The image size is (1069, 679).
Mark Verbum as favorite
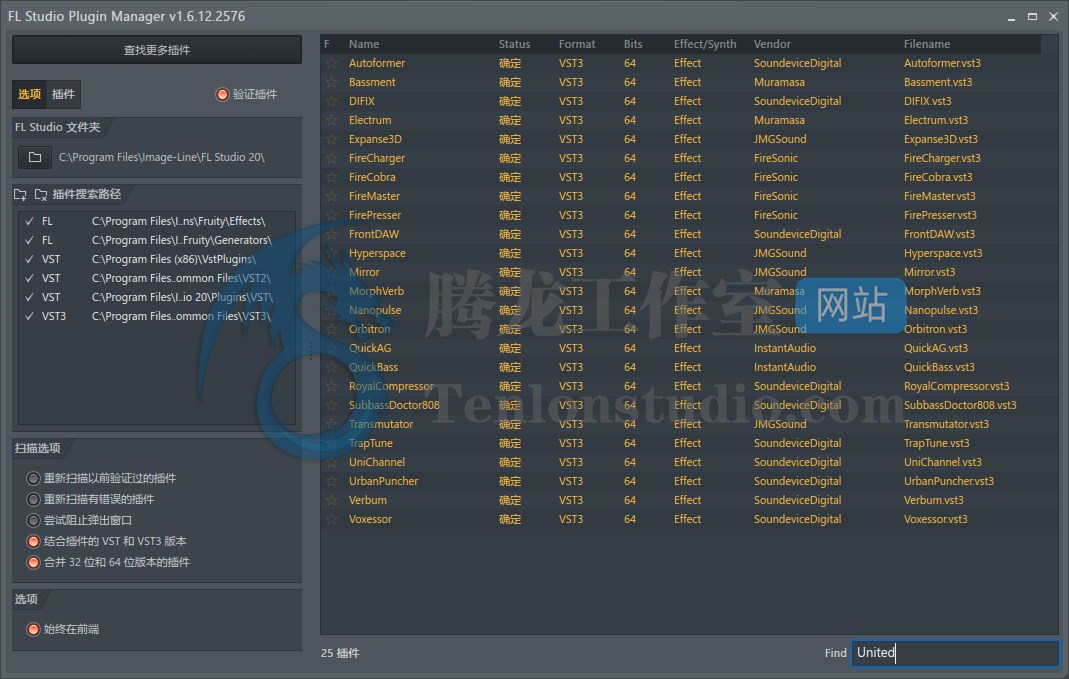[331, 500]
